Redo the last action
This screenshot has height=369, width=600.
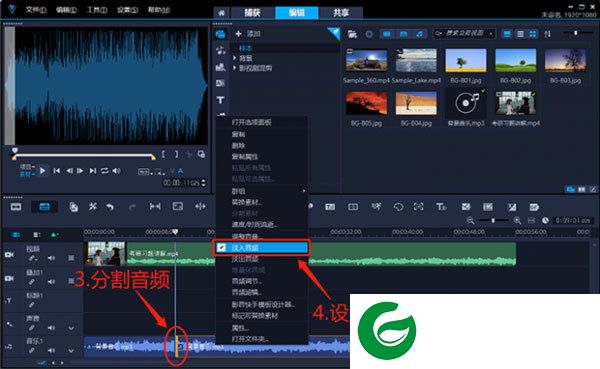click(132, 207)
